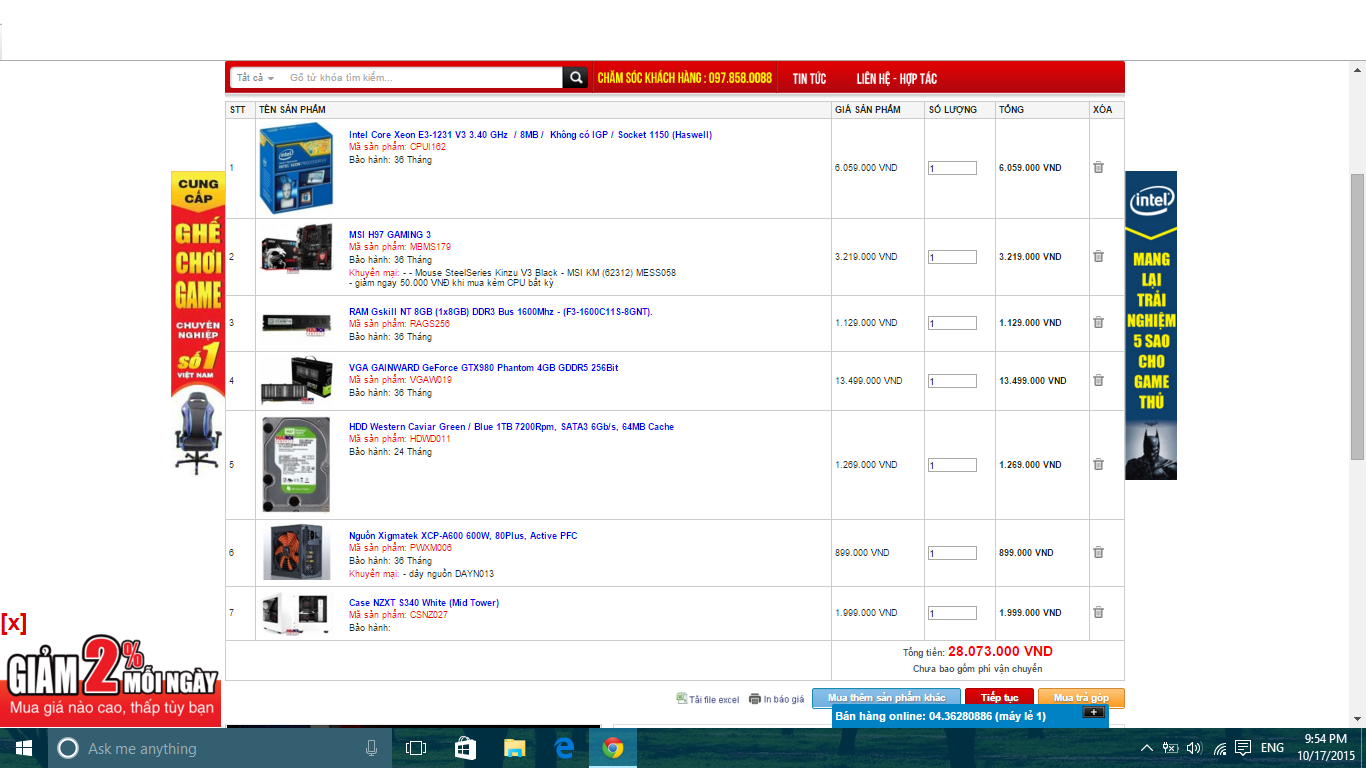Screen dimensions: 1366x768
Task: Edit quantity for RAM Gskill NT 8GB
Action: click(952, 323)
